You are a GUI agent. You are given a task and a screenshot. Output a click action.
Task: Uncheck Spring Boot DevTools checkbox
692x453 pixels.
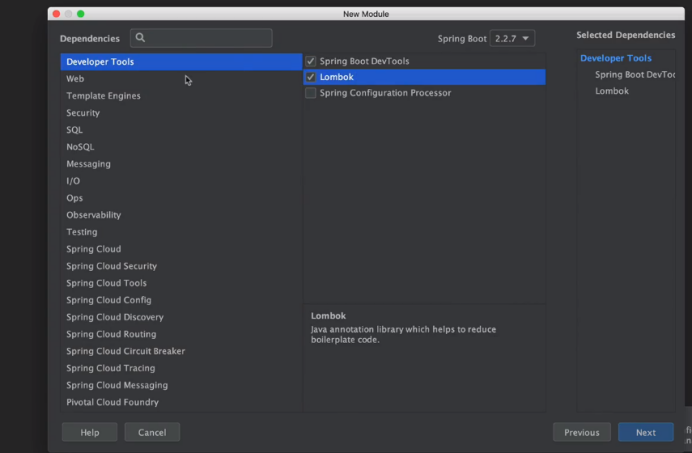(311, 61)
